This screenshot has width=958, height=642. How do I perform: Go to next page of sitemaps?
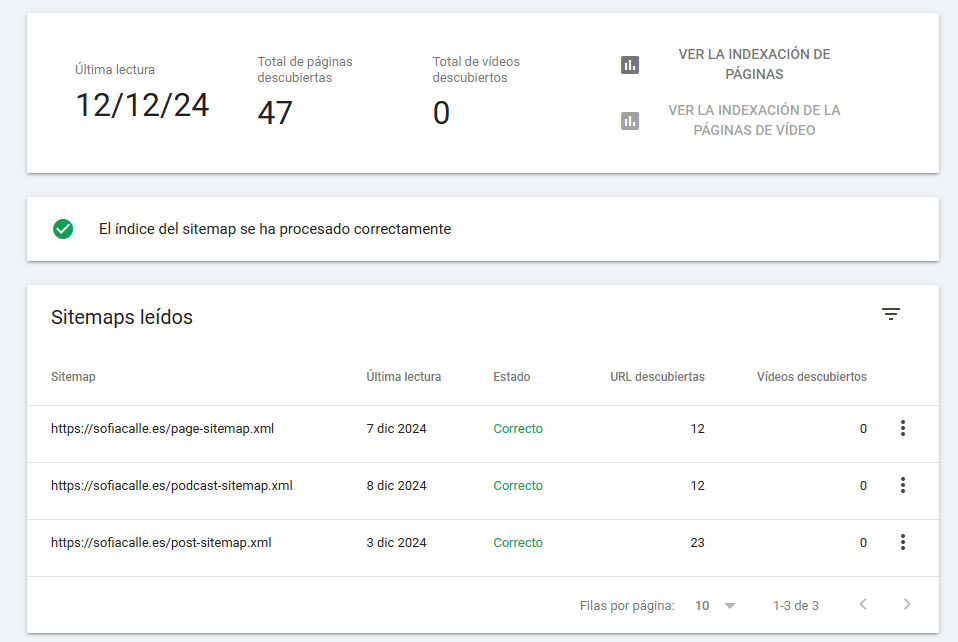[907, 605]
